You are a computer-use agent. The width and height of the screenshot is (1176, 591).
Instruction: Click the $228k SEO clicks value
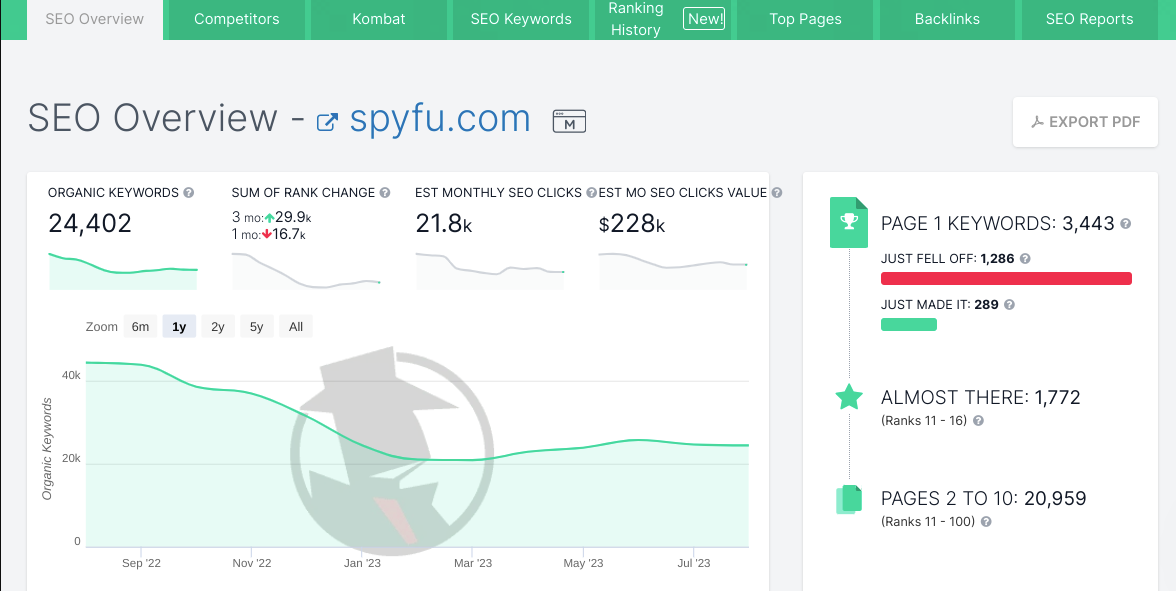(x=632, y=224)
